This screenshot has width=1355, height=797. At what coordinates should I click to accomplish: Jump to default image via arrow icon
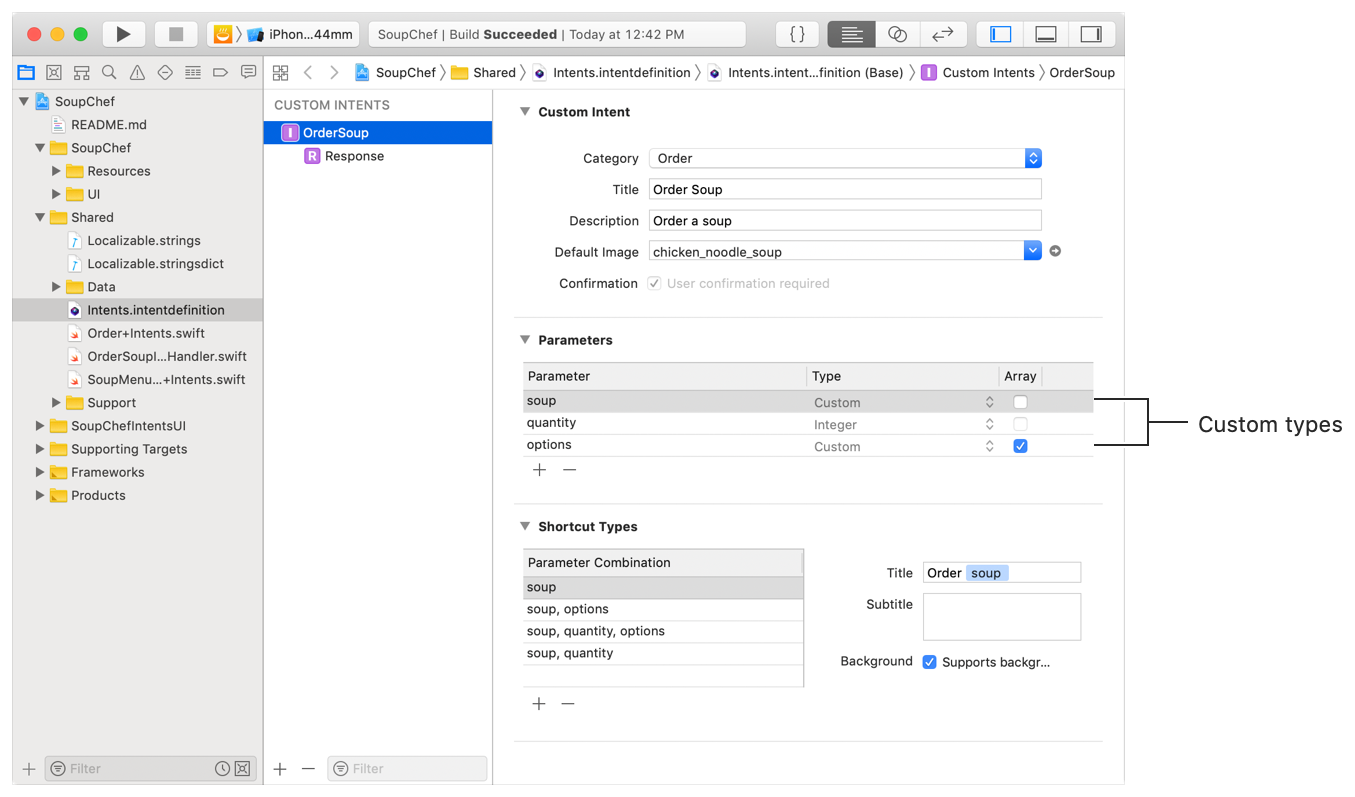coord(1055,251)
